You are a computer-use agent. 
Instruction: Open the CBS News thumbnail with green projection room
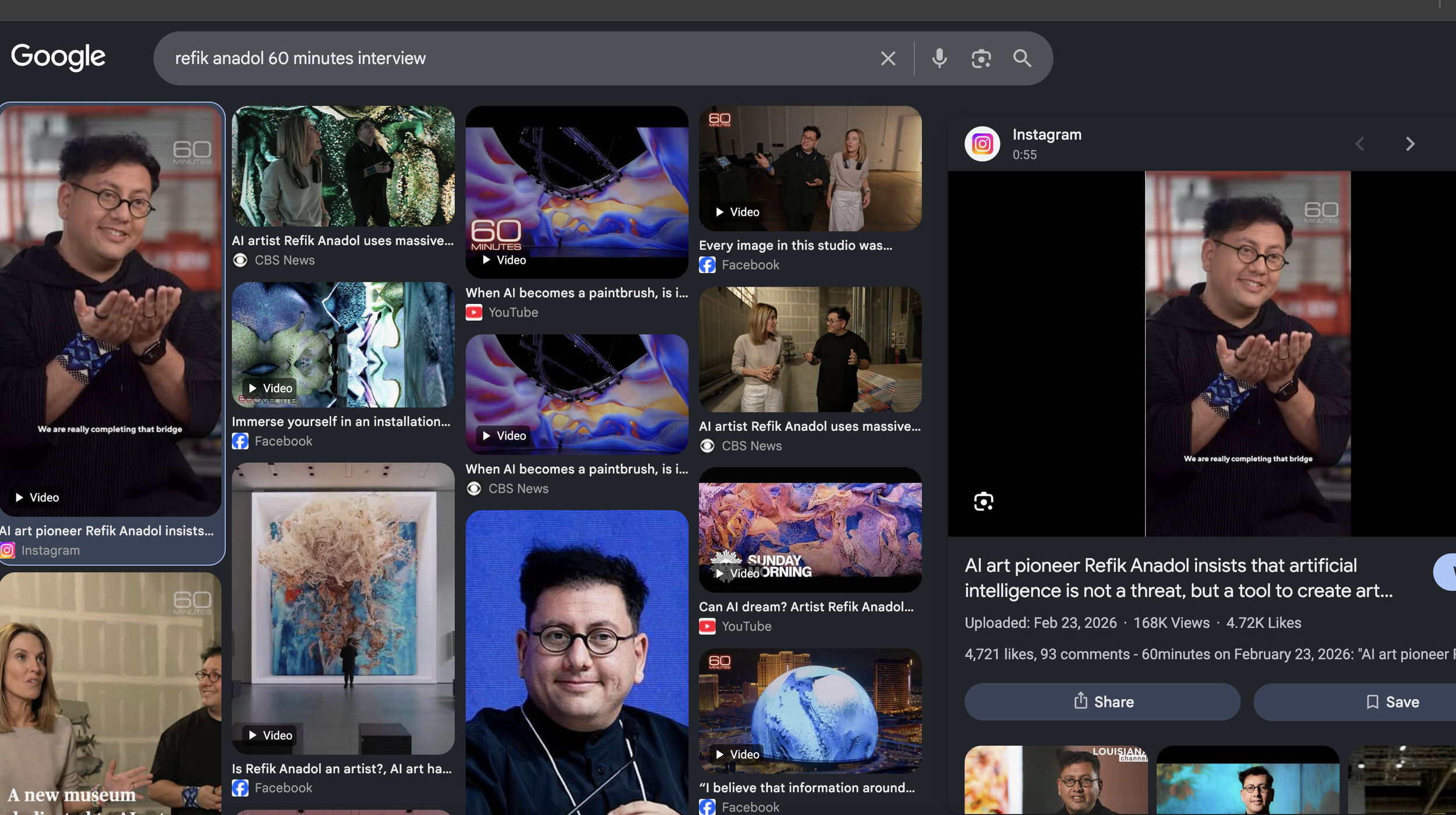(343, 166)
